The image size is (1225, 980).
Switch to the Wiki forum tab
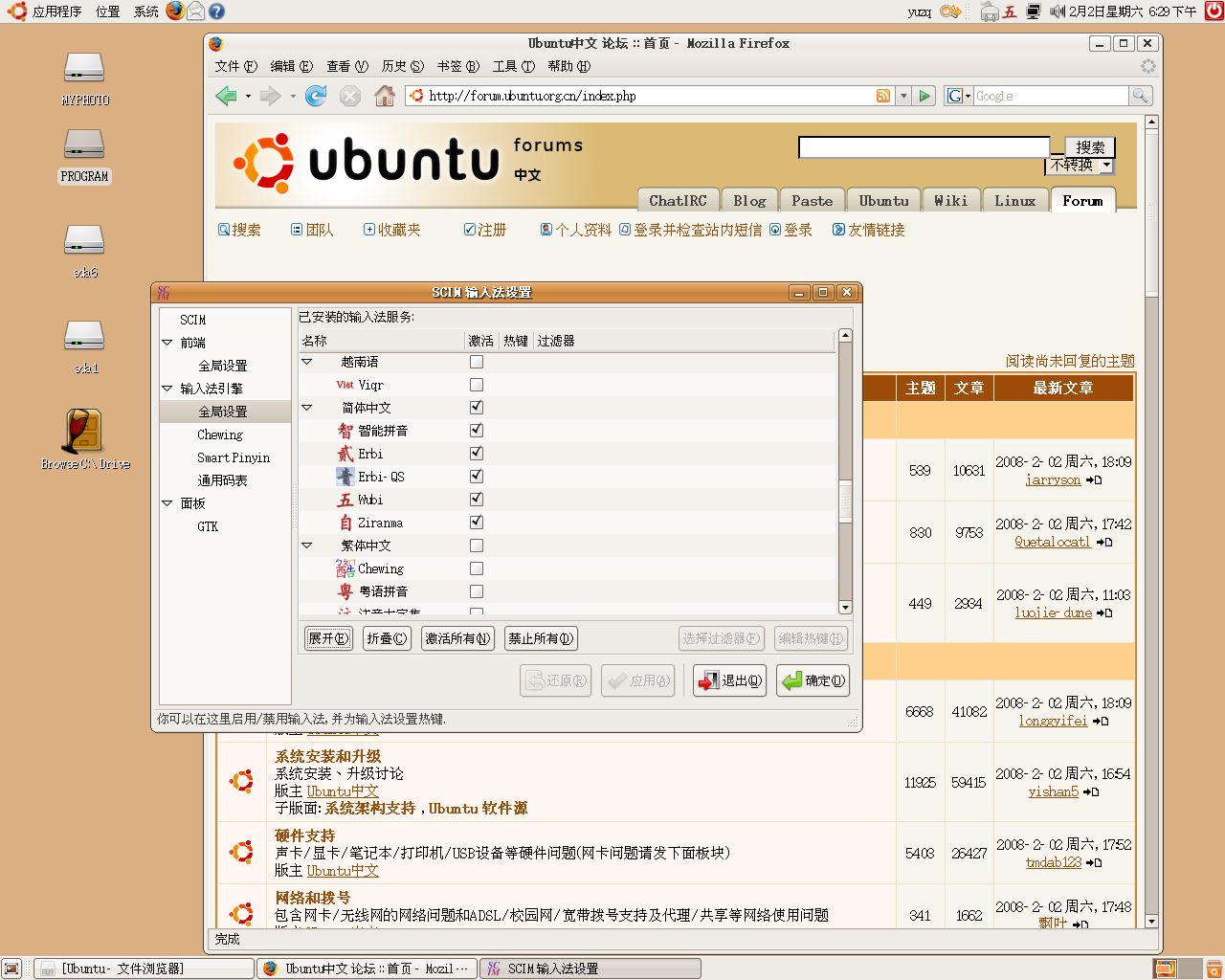[x=951, y=200]
